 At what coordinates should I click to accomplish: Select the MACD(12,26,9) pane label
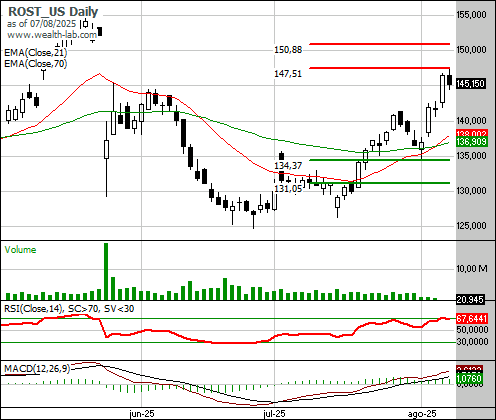point(37,369)
